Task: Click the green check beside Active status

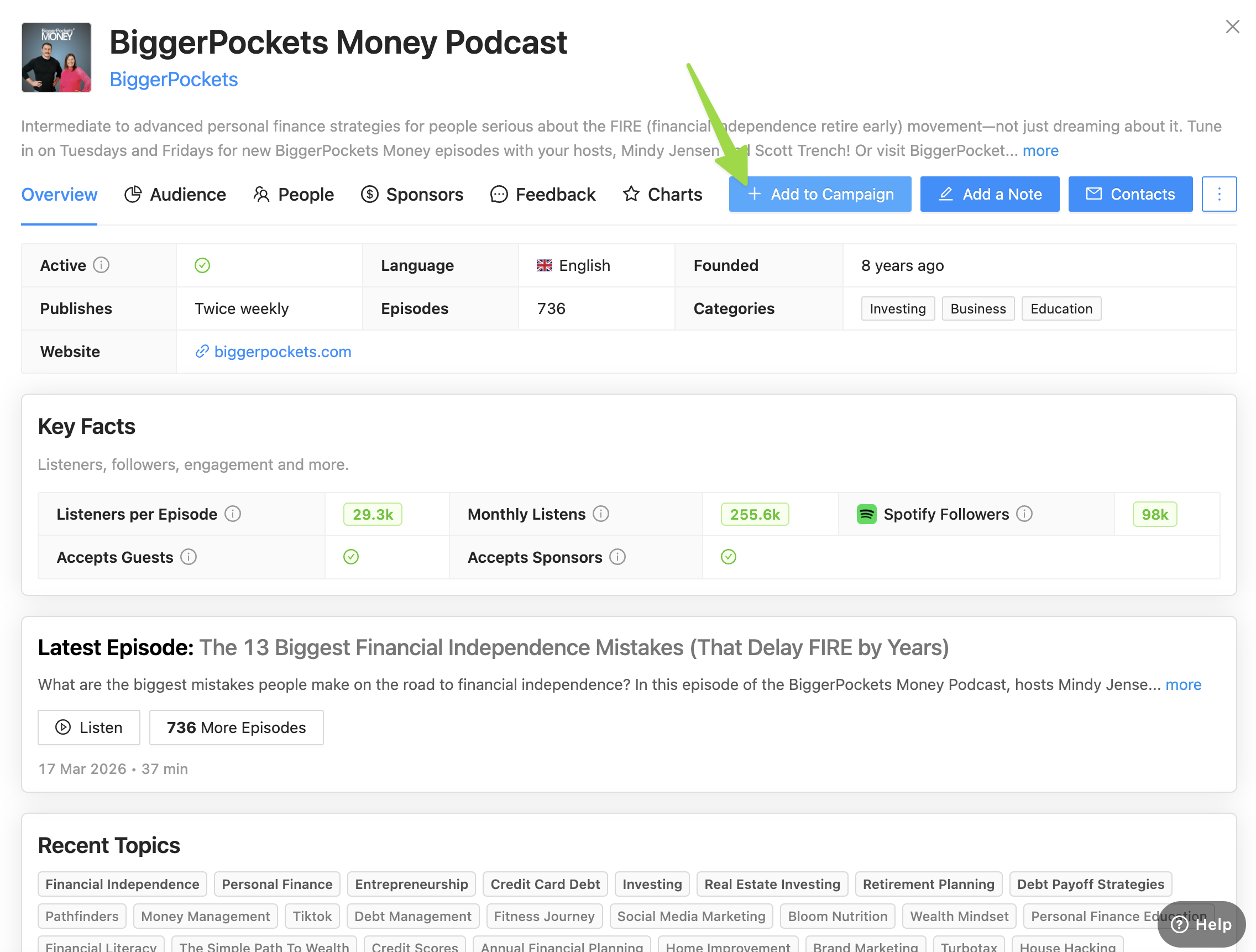Action: [202, 265]
